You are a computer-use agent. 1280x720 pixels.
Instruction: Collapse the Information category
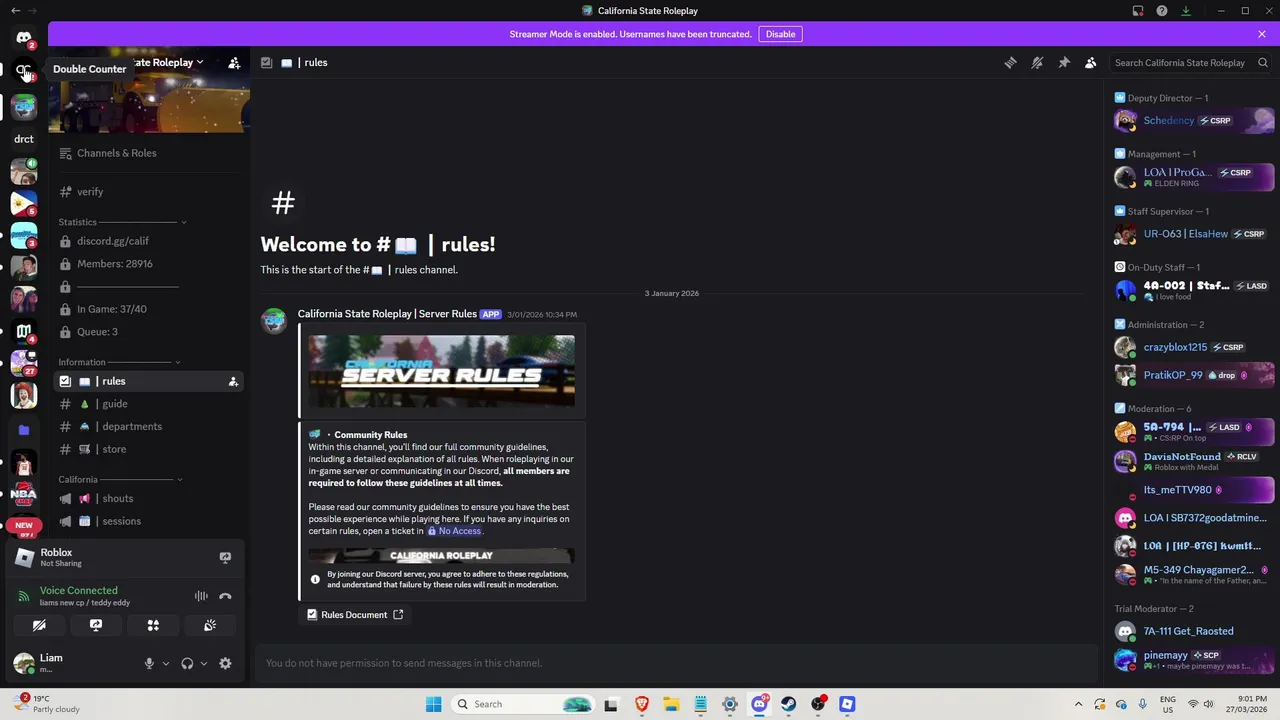(119, 362)
